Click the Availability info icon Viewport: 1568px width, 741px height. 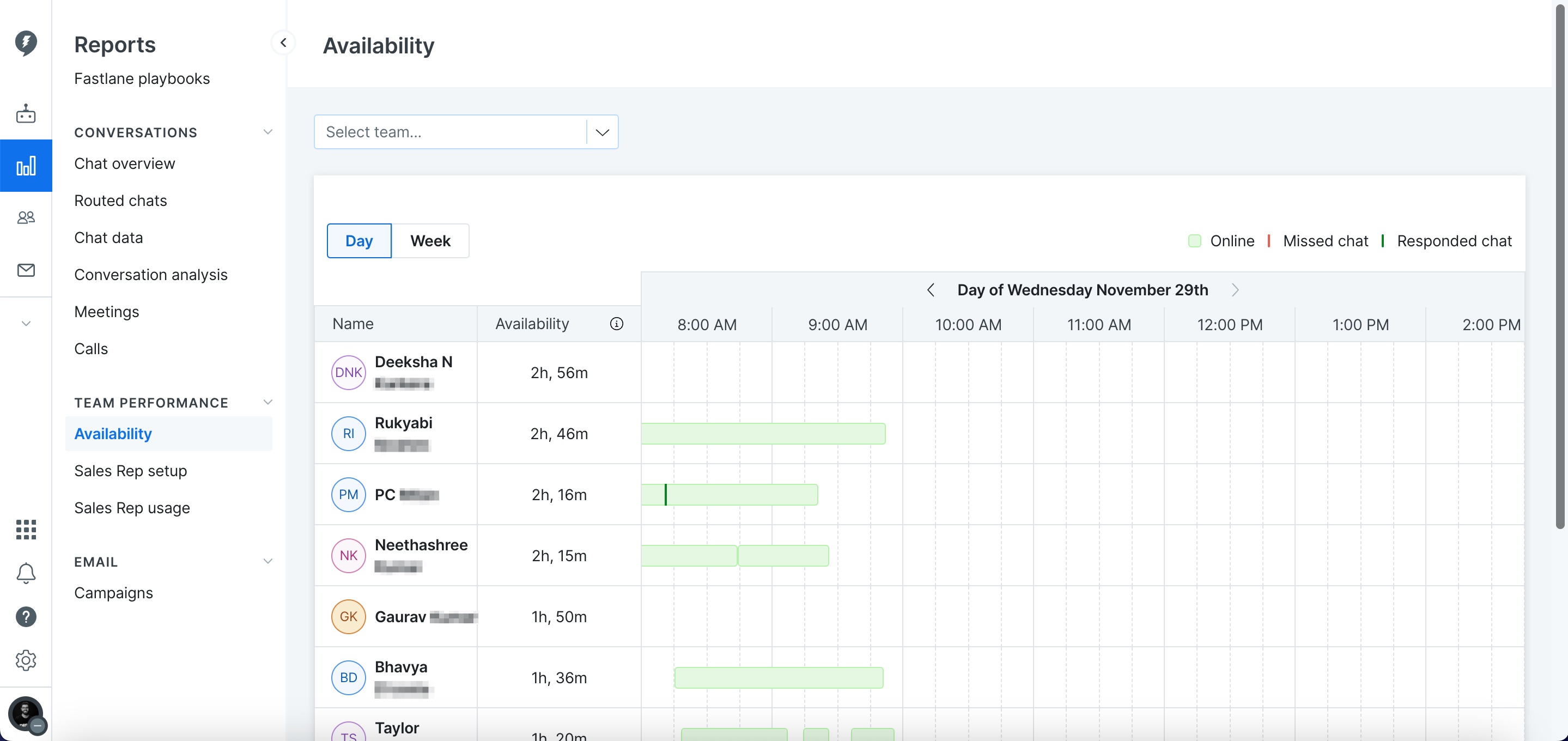pos(616,324)
